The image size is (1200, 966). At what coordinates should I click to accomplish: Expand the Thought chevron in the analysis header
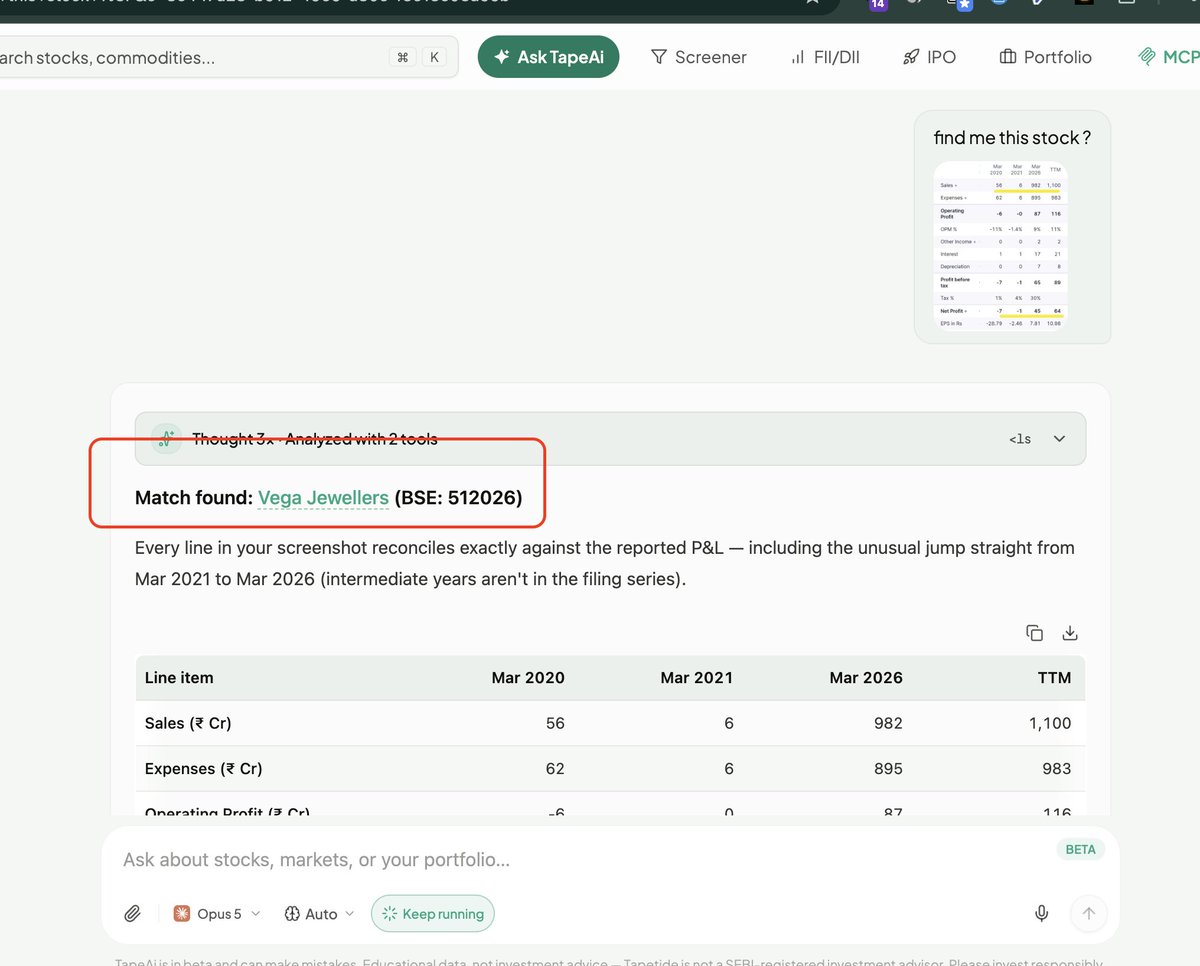[1060, 439]
